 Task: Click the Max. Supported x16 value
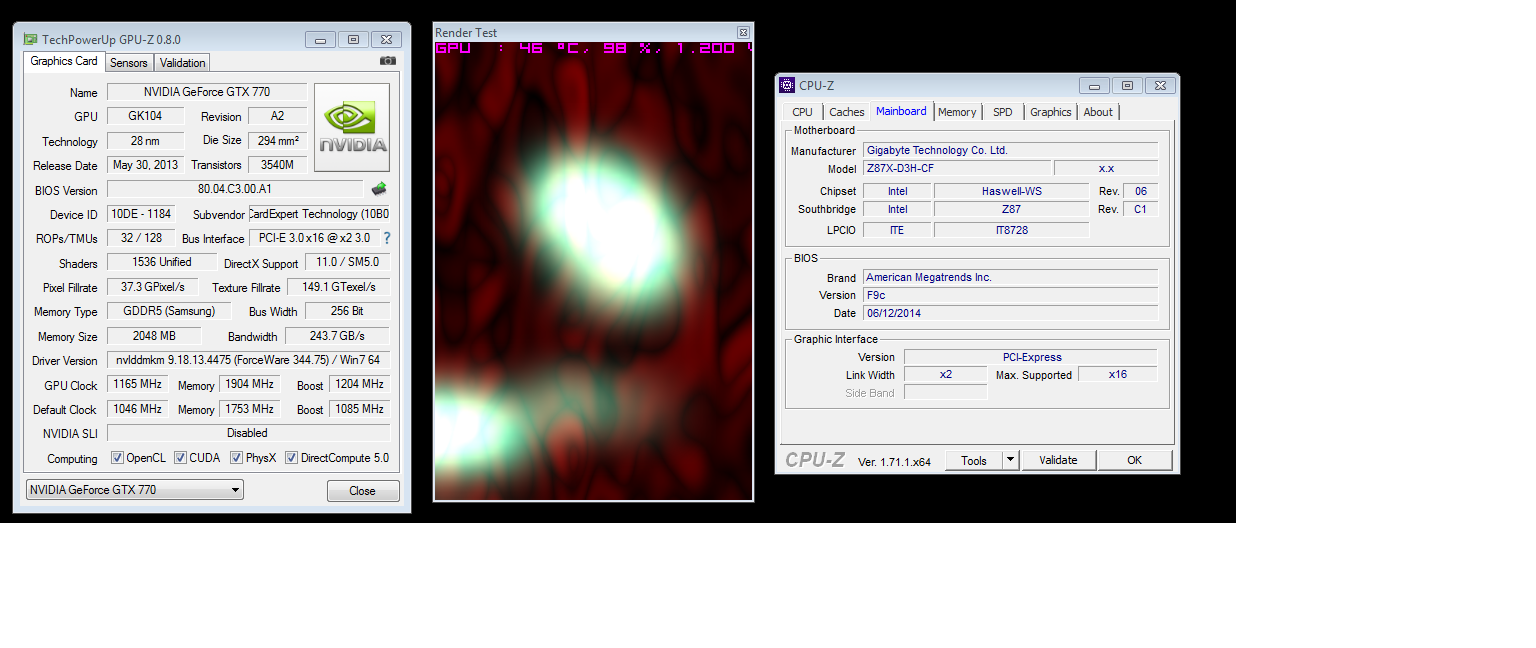pos(1118,375)
